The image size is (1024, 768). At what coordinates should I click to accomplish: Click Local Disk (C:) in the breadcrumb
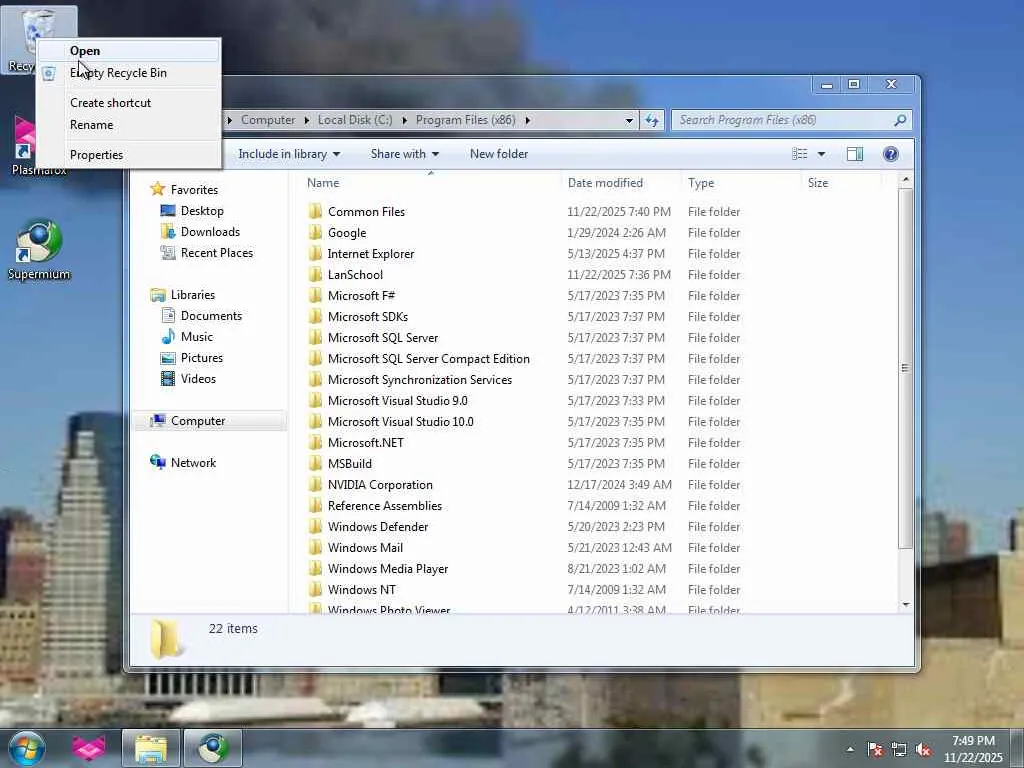pyautogui.click(x=355, y=120)
